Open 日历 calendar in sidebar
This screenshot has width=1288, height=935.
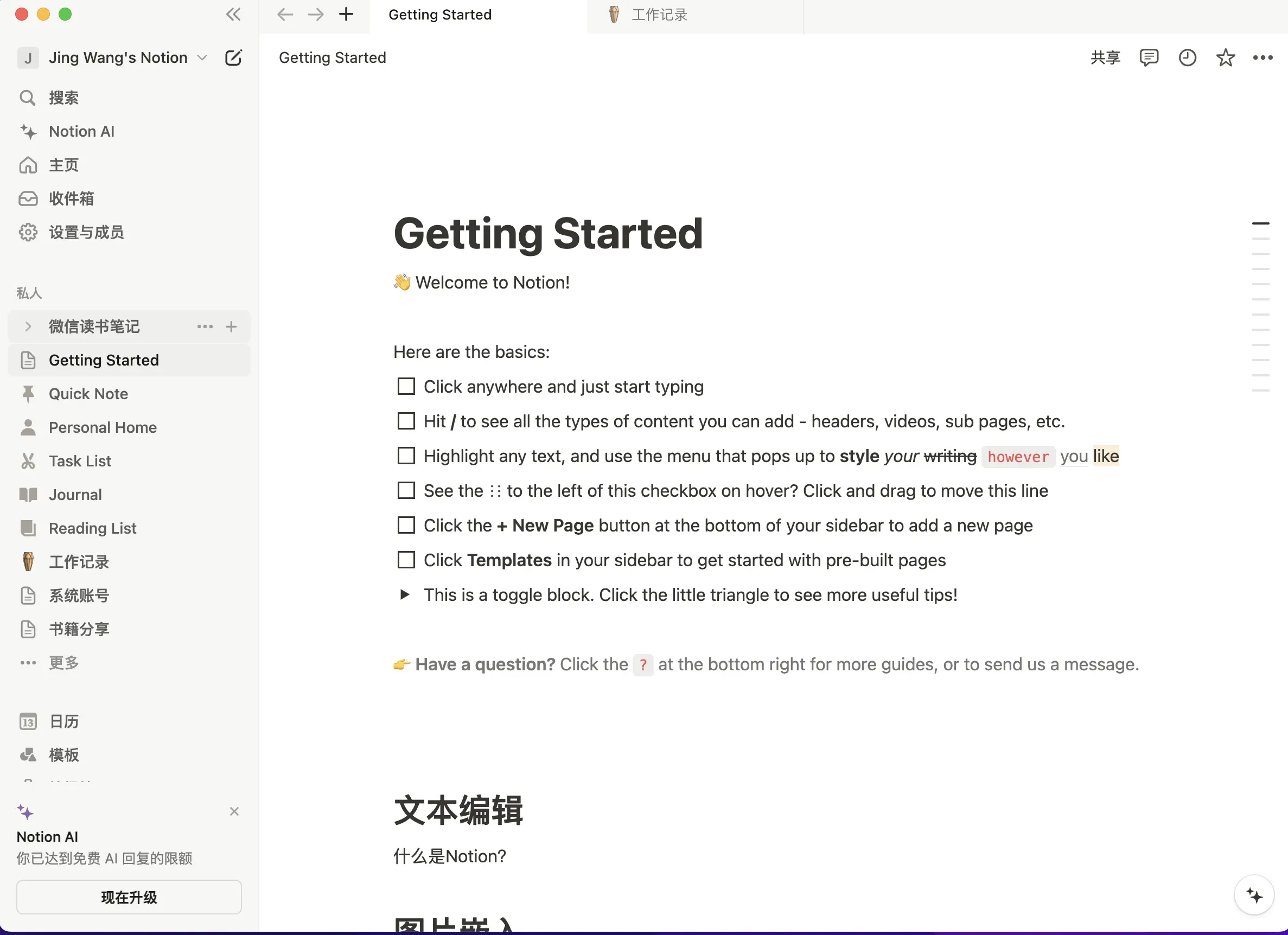coord(129,721)
